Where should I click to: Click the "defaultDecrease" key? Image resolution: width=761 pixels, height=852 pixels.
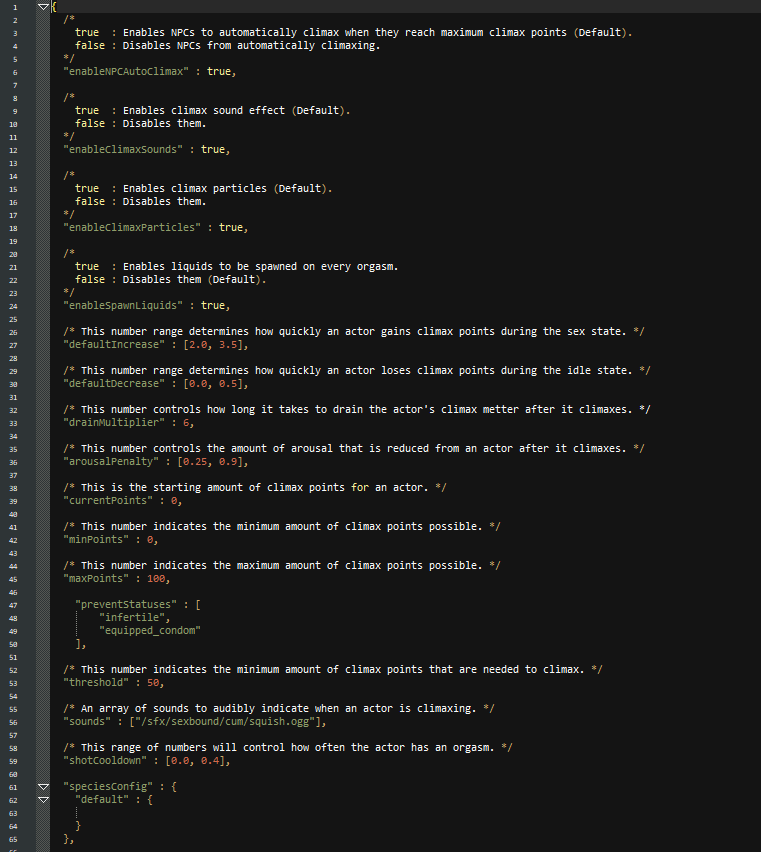tap(114, 384)
